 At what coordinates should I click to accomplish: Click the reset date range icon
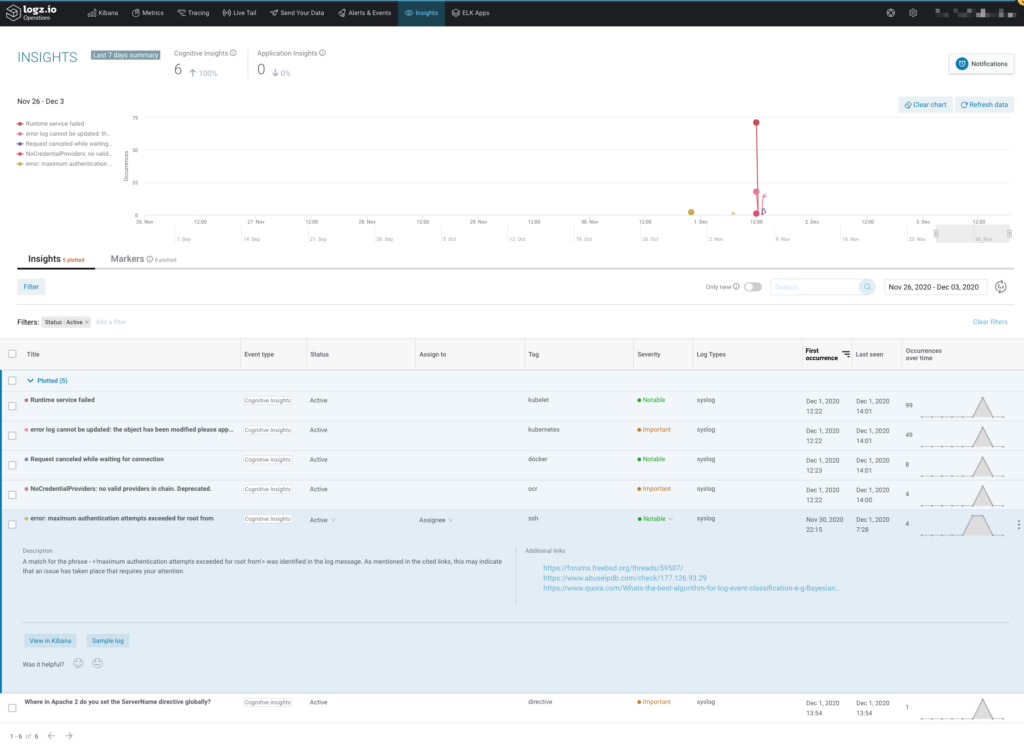tap(1000, 287)
